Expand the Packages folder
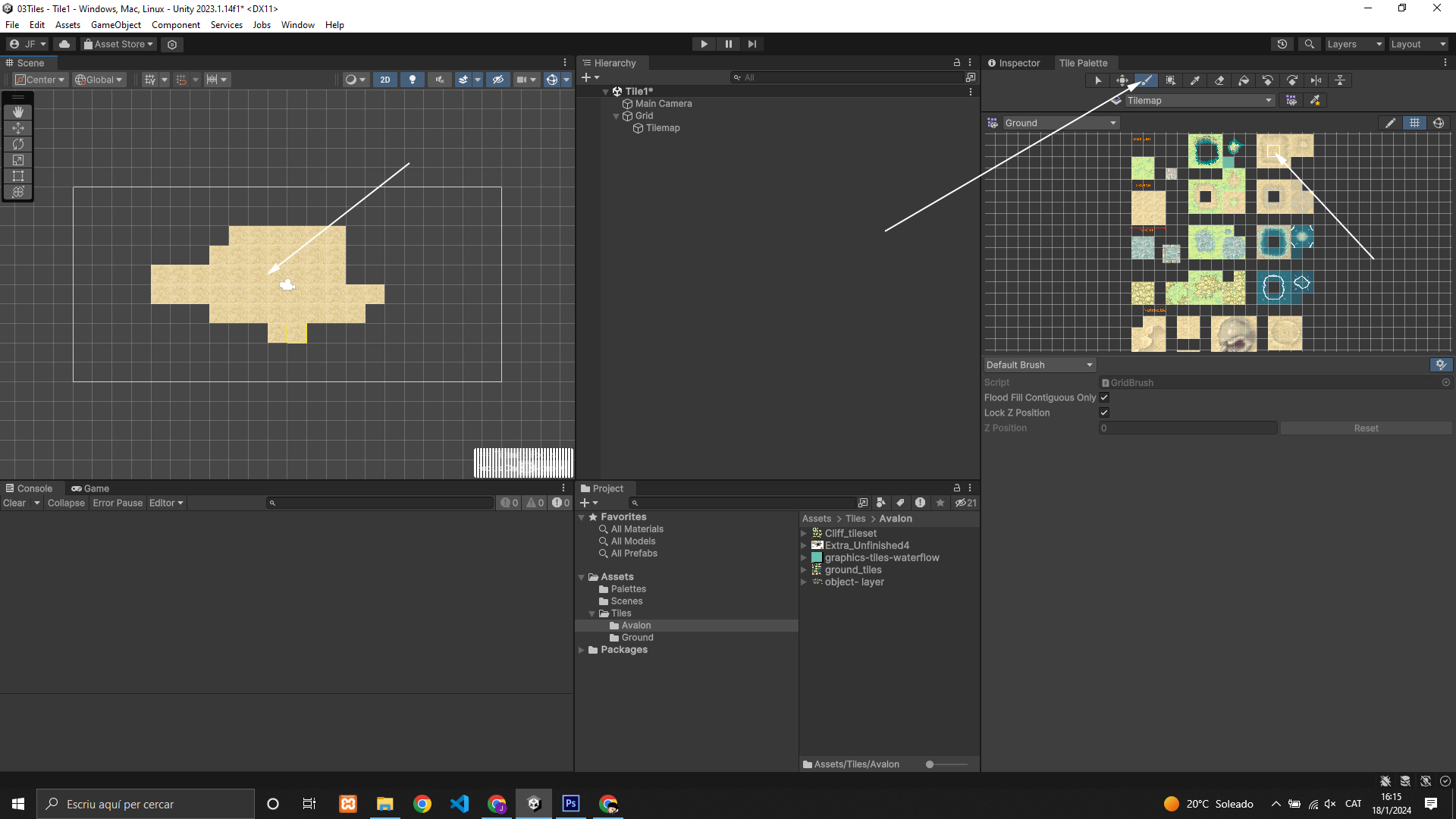 pyautogui.click(x=582, y=650)
